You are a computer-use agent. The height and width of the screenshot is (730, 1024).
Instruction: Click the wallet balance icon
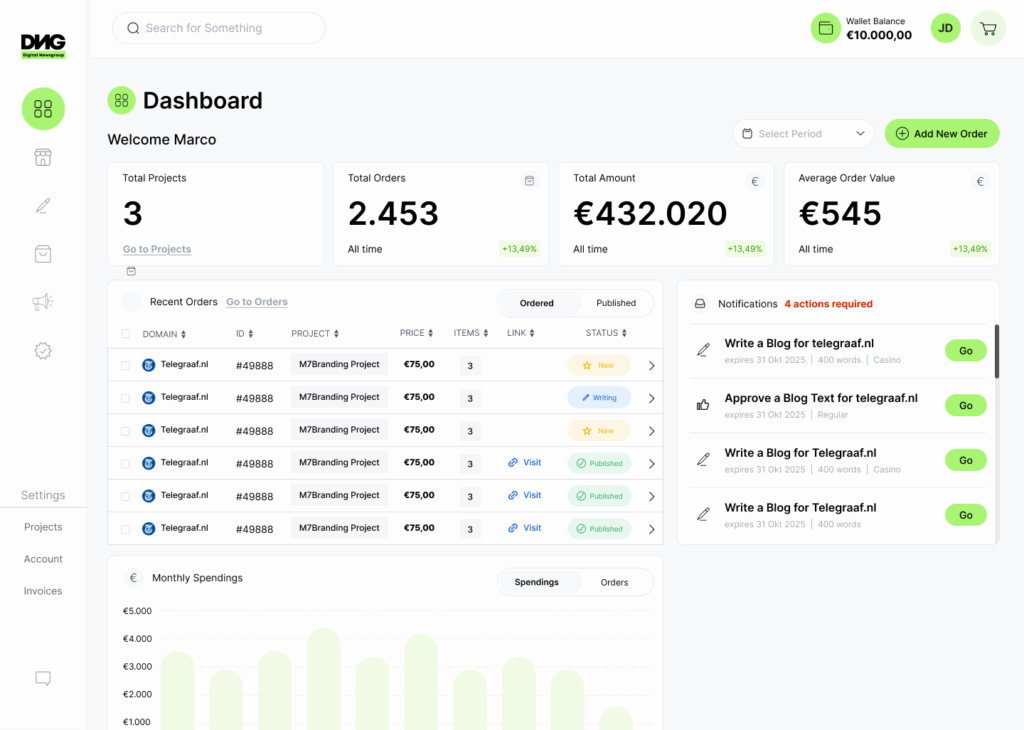tap(825, 28)
